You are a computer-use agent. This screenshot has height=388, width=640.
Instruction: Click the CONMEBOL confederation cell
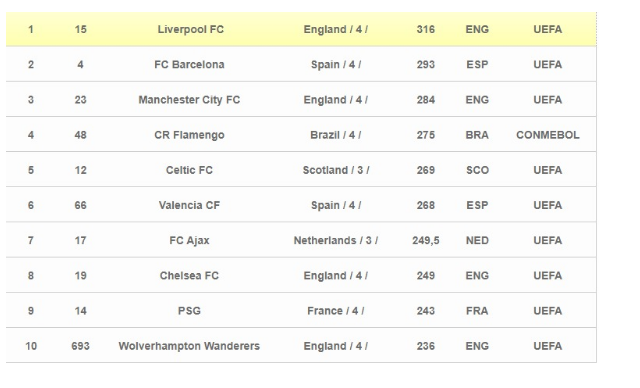click(547, 135)
